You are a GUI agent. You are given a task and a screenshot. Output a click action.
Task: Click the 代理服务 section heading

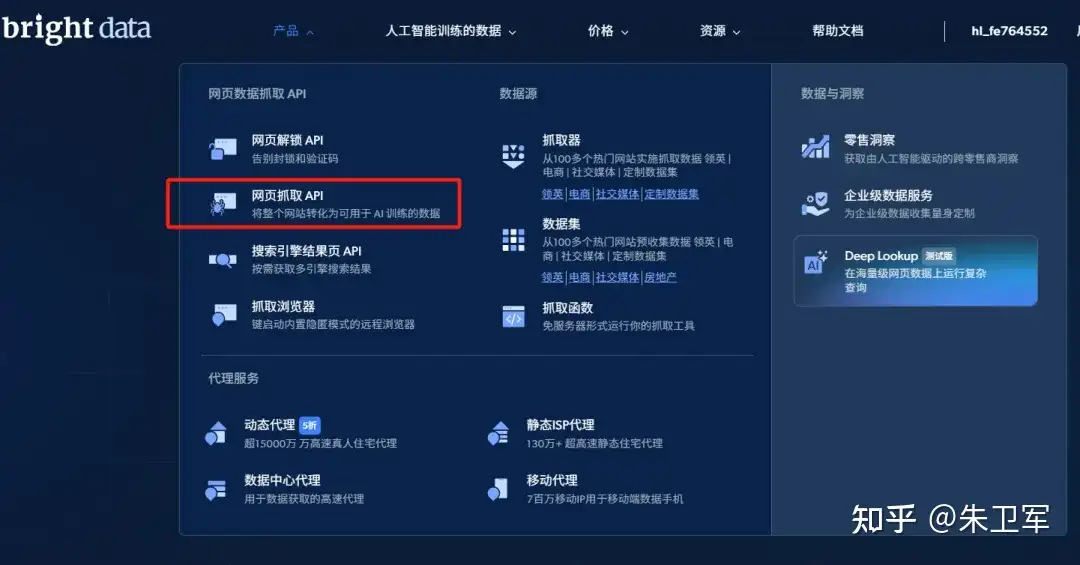click(x=233, y=378)
